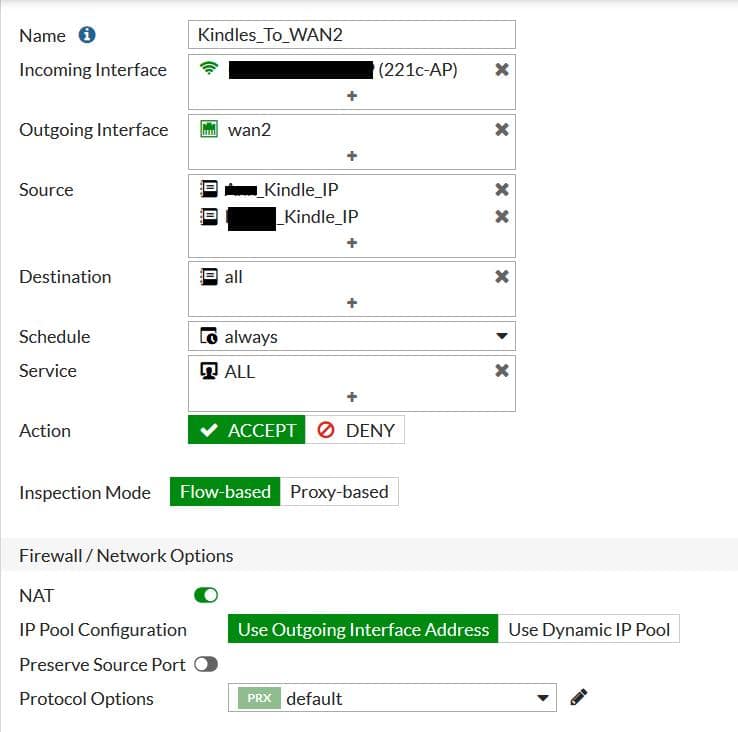Remove the 221c-AP incoming interface entry
This screenshot has height=732, width=738.
(502, 70)
